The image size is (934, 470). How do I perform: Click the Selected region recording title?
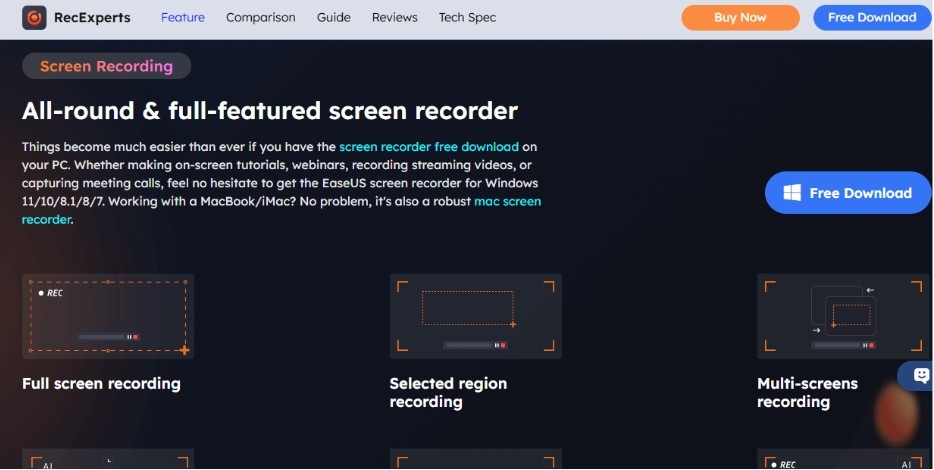click(x=448, y=393)
